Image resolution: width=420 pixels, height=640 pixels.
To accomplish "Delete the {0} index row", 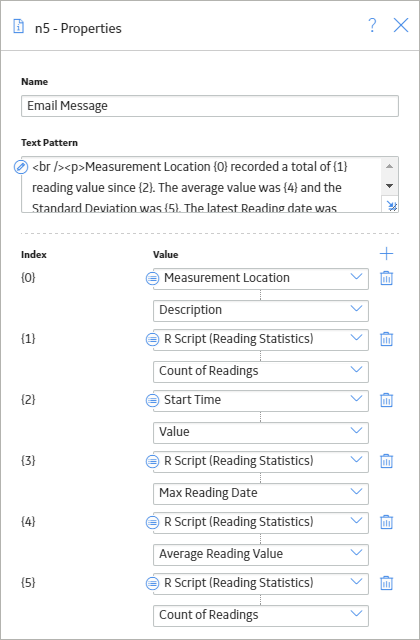I will [x=386, y=278].
